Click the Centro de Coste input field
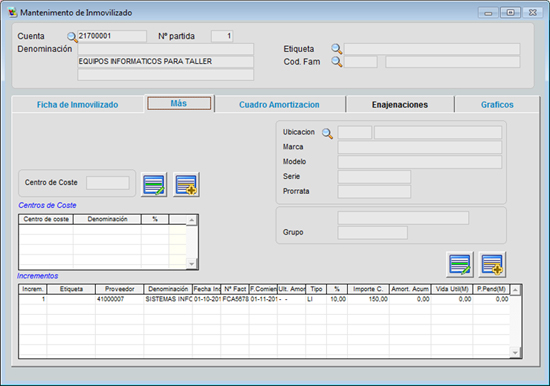The image size is (550, 386). [x=108, y=183]
